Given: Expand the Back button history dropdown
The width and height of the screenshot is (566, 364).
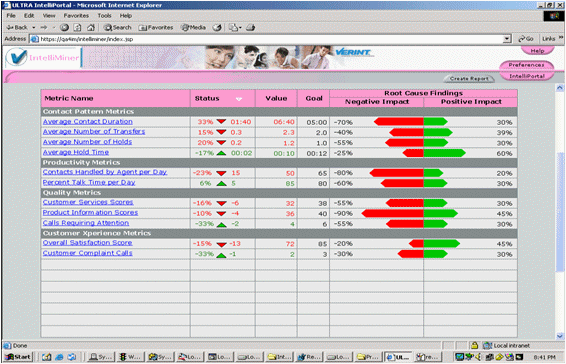Looking at the screenshot, I should [34, 27].
